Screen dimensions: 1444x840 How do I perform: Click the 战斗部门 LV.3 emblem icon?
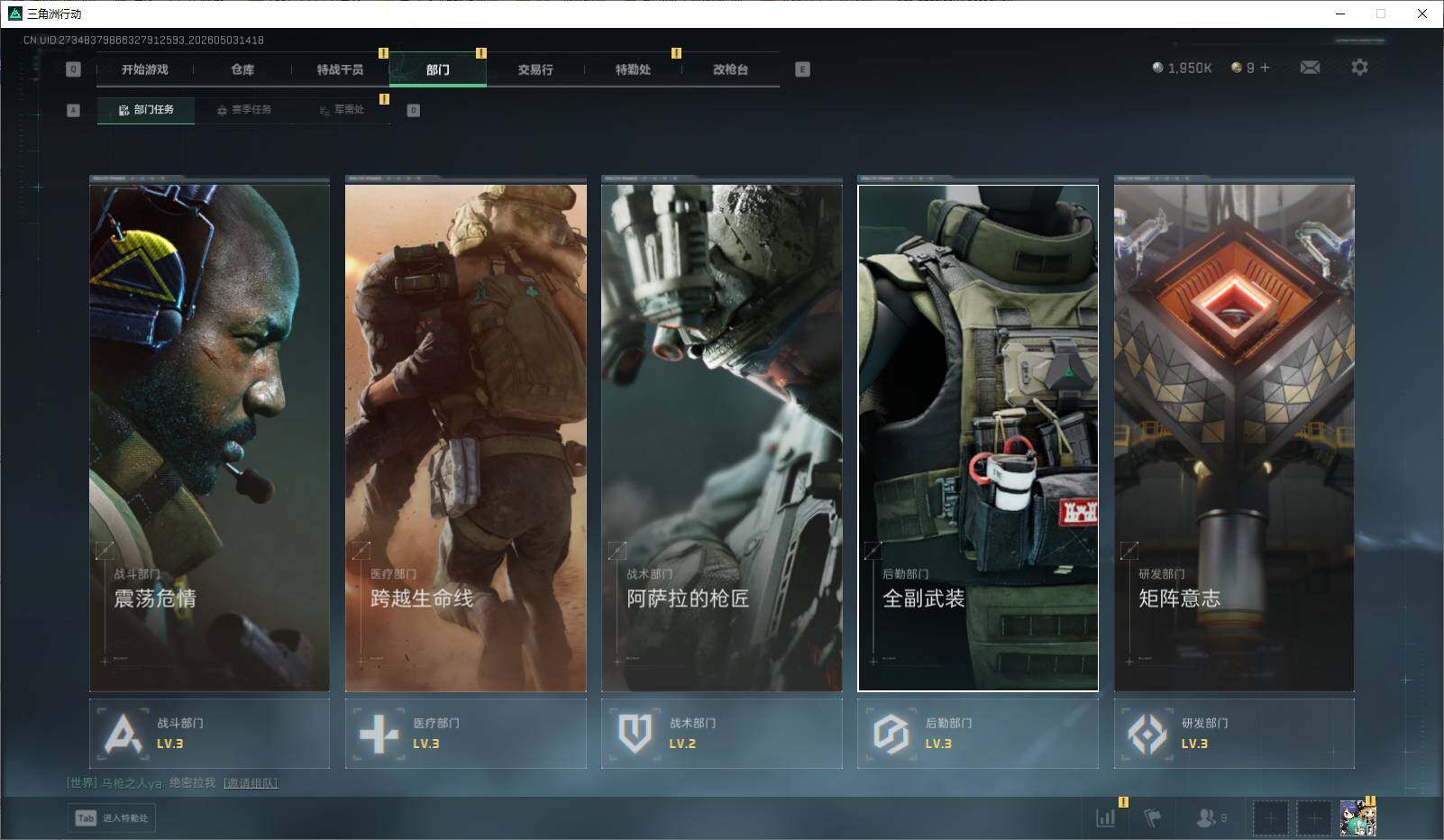pyautogui.click(x=123, y=734)
